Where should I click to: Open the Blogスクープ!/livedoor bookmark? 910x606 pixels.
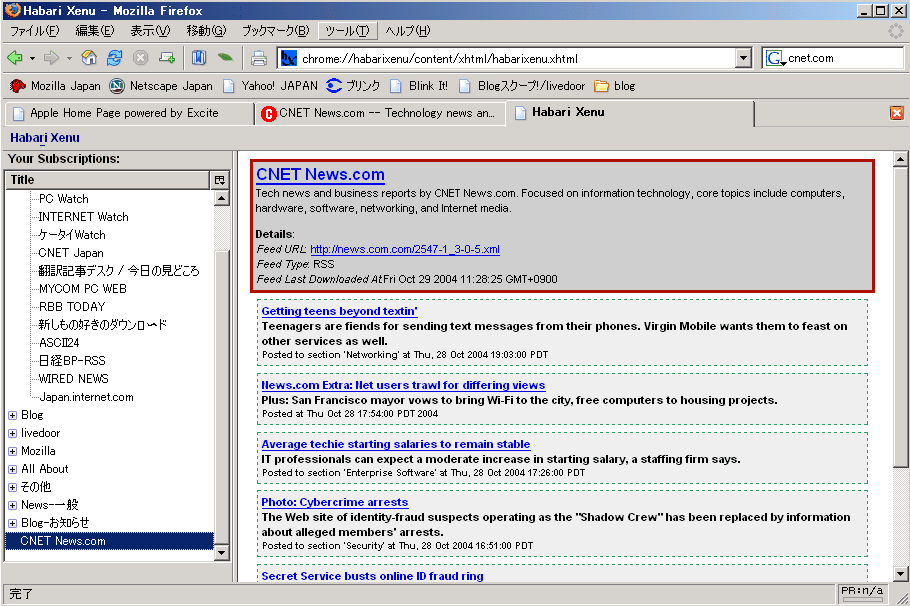point(522,86)
